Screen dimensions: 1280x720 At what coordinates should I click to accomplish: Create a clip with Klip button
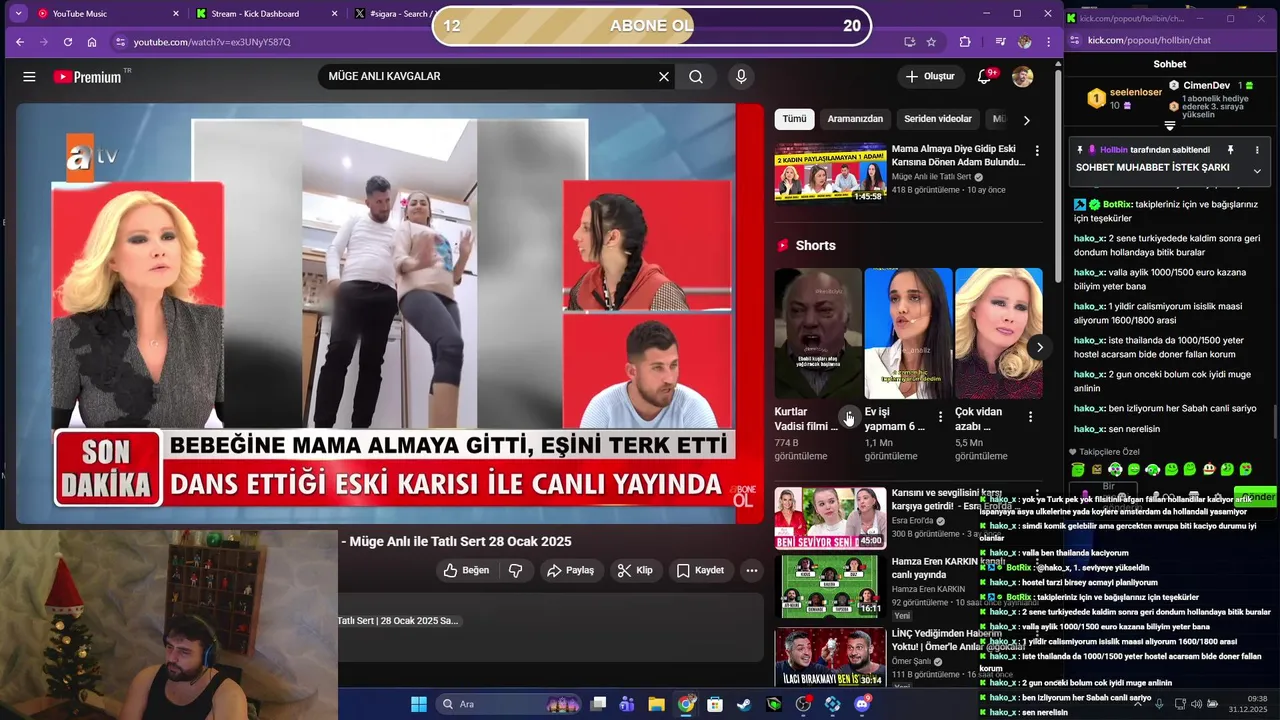coord(635,570)
